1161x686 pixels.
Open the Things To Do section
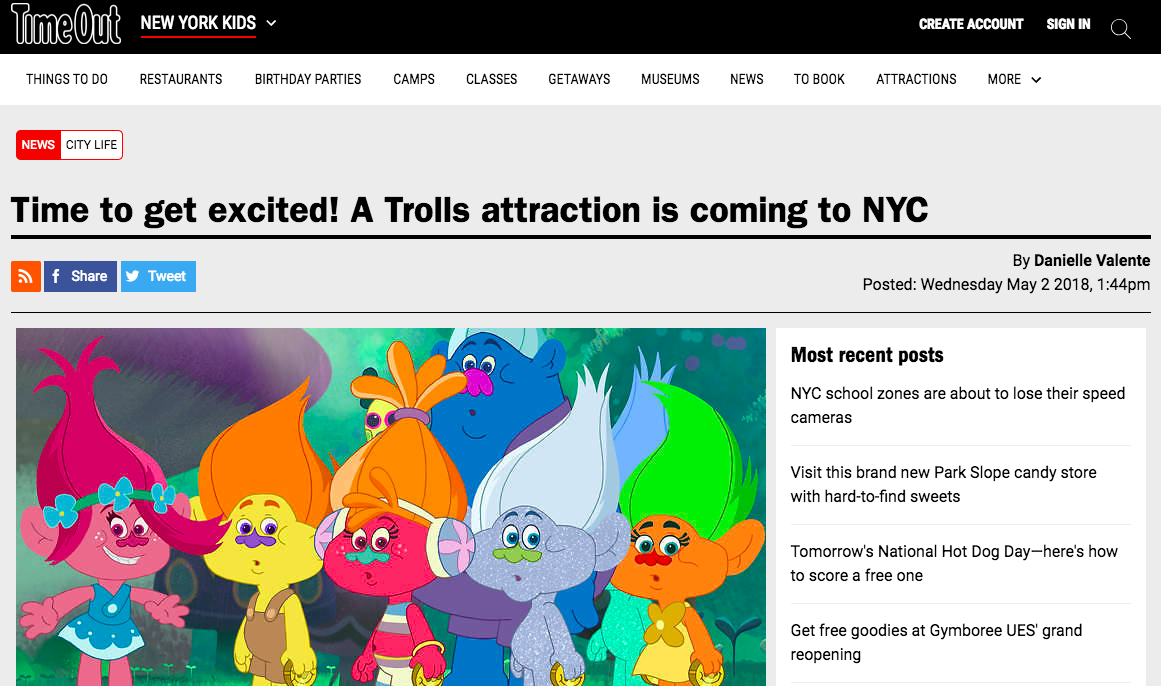coord(67,79)
